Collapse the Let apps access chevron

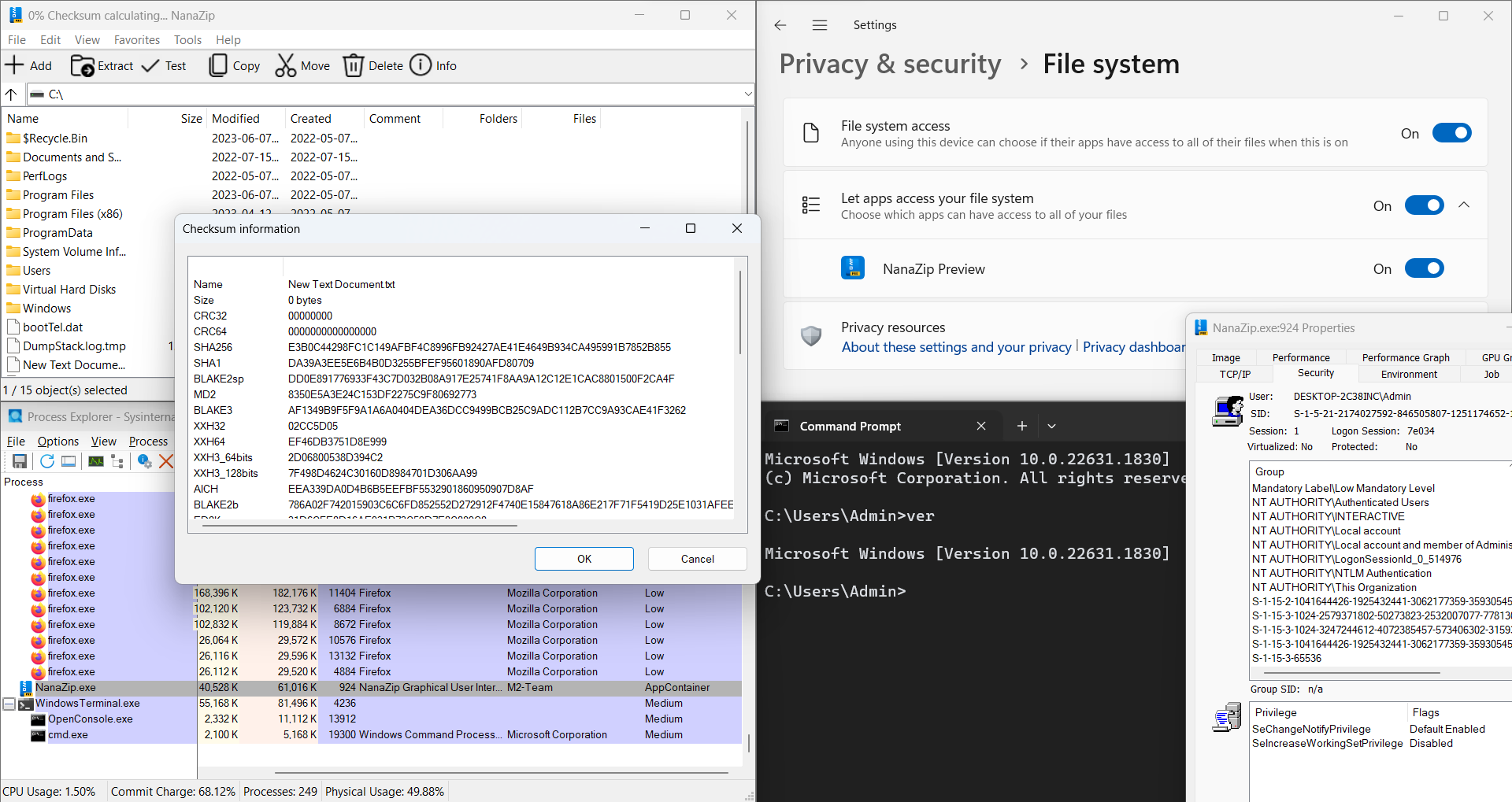[1464, 205]
